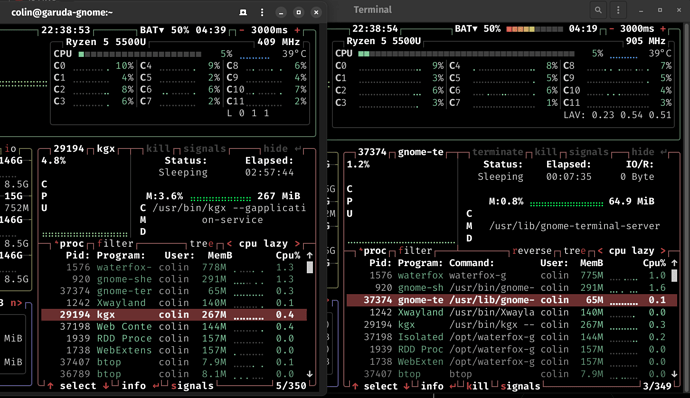This screenshot has width=690, height=398.
Task: Click net n> selector in kgx btop
Action: [16, 303]
